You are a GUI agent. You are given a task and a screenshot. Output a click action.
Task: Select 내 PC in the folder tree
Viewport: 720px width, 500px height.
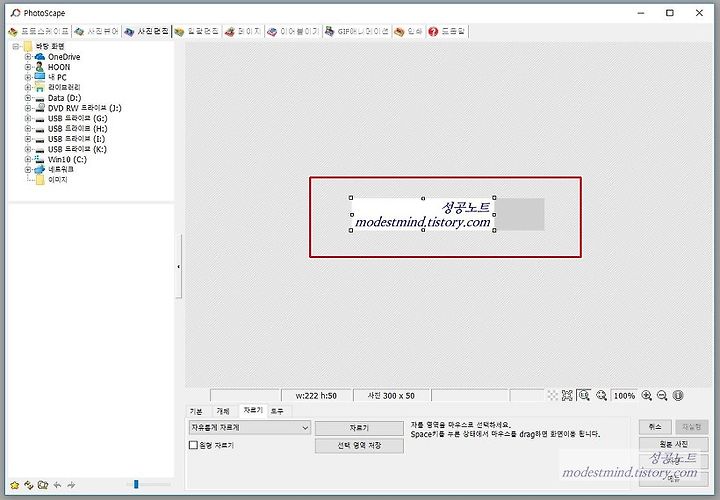point(57,77)
